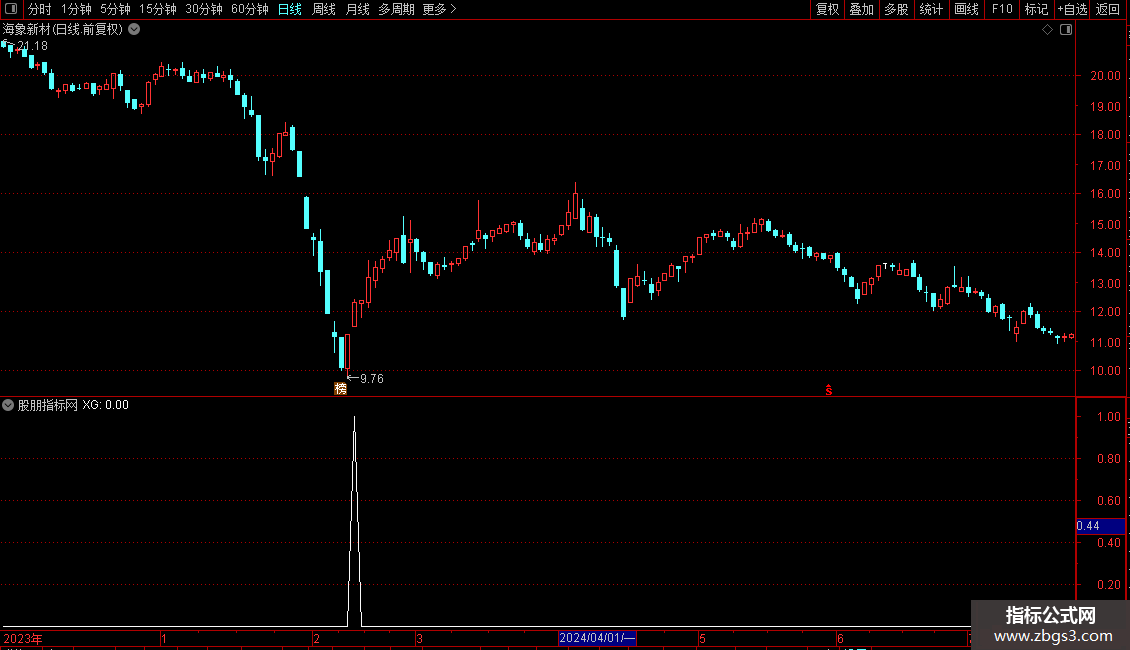Click the red S marker on chart
1130x650 pixels.
point(829,390)
